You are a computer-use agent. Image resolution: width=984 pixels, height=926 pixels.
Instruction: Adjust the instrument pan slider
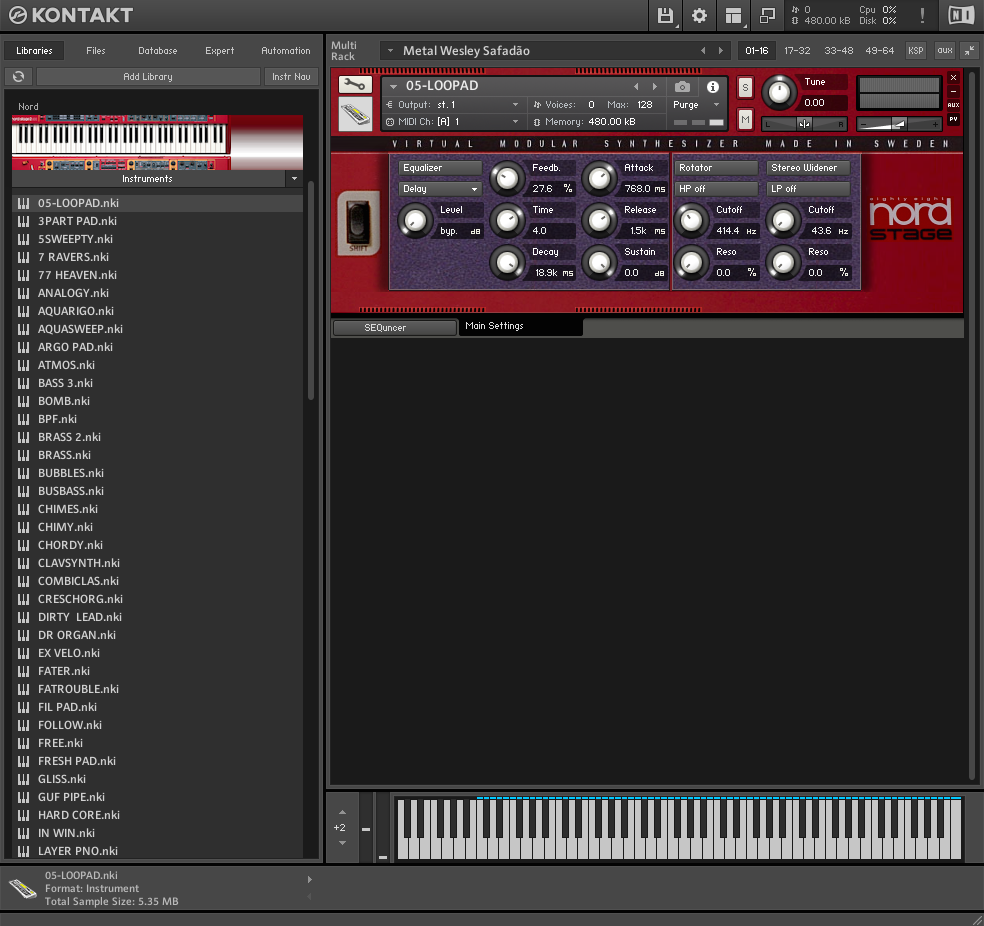coord(804,124)
